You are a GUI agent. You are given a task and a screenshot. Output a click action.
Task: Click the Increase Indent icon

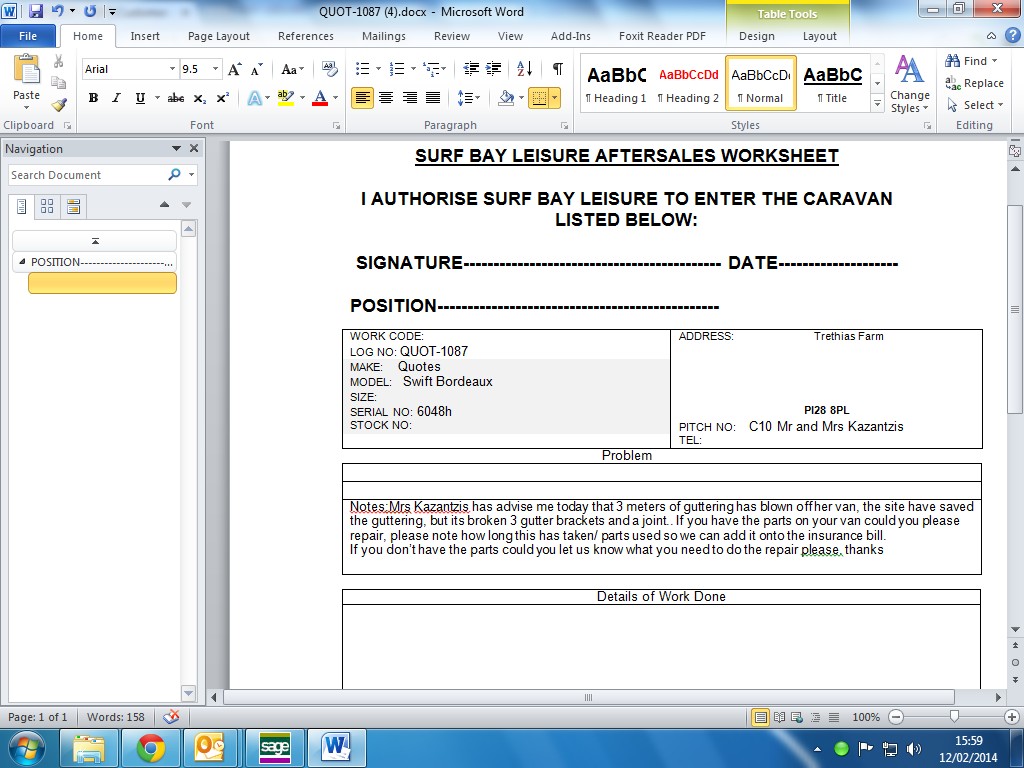tap(493, 69)
